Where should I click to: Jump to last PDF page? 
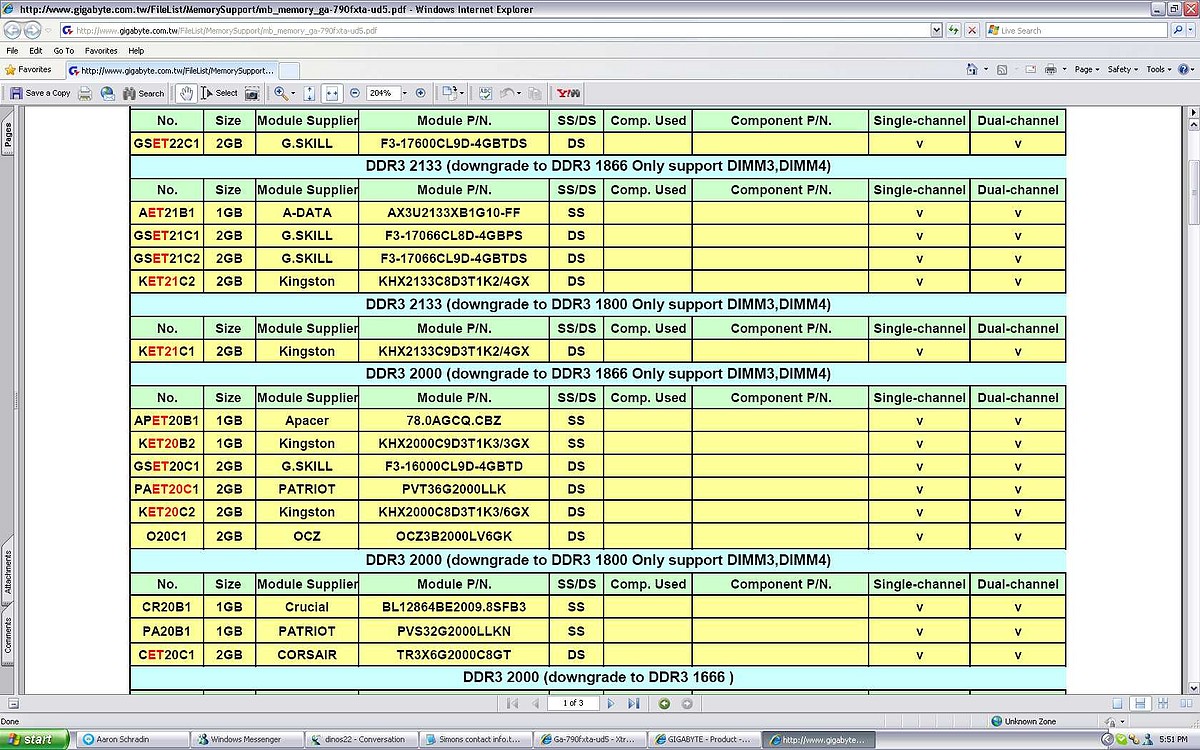point(633,704)
